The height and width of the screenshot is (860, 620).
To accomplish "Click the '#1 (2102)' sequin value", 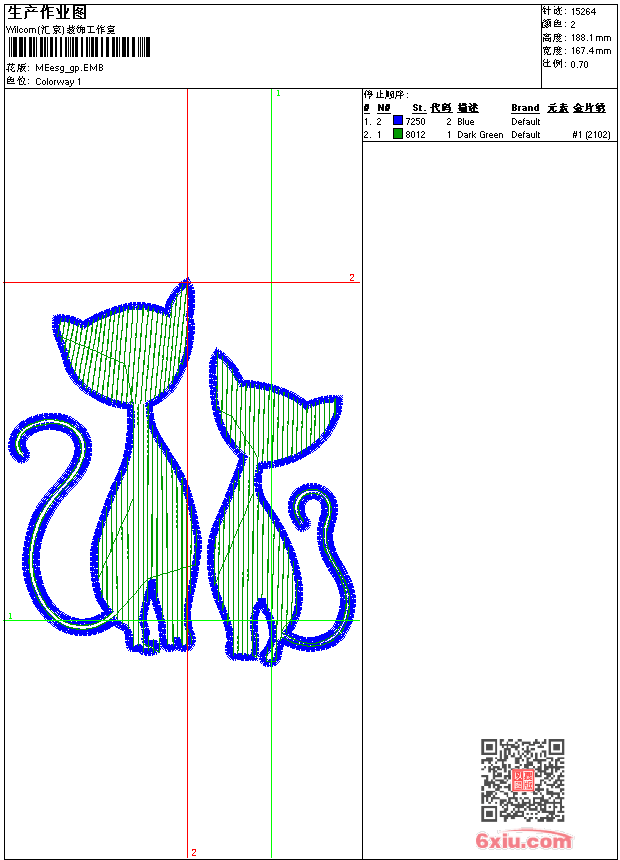I will [x=591, y=135].
